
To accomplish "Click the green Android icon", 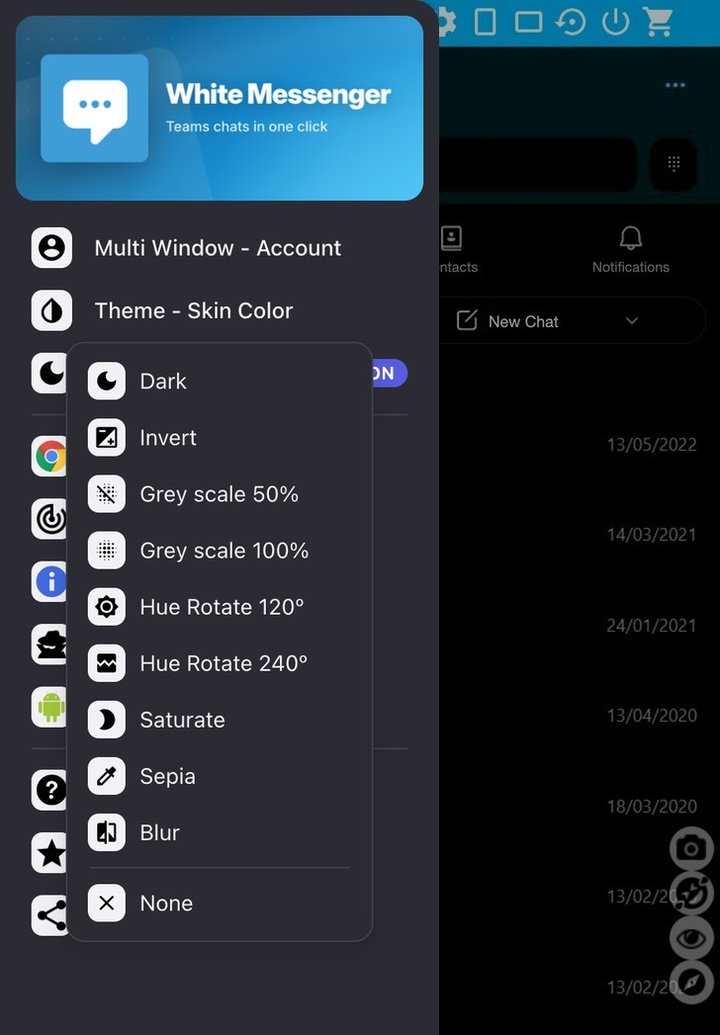I will pyautogui.click(x=49, y=707).
